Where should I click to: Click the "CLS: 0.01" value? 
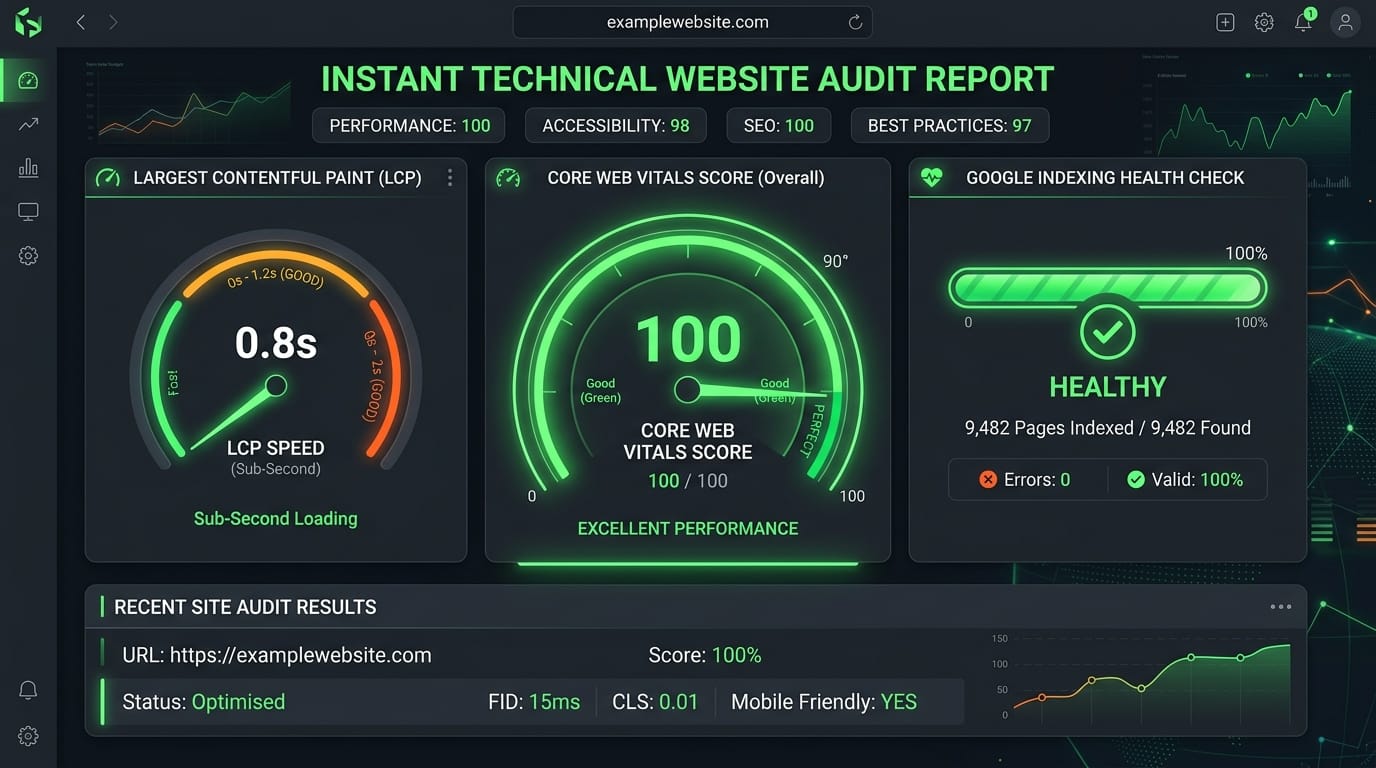click(655, 702)
